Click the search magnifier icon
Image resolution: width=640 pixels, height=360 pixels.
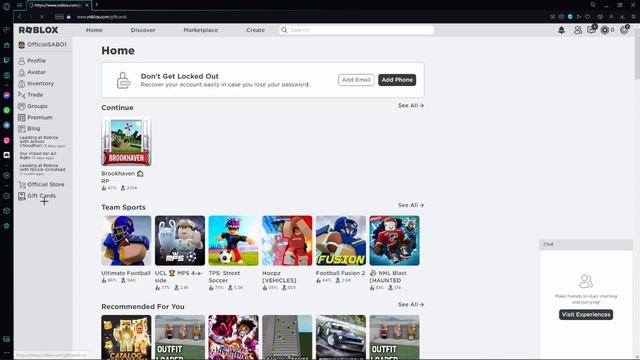284,30
